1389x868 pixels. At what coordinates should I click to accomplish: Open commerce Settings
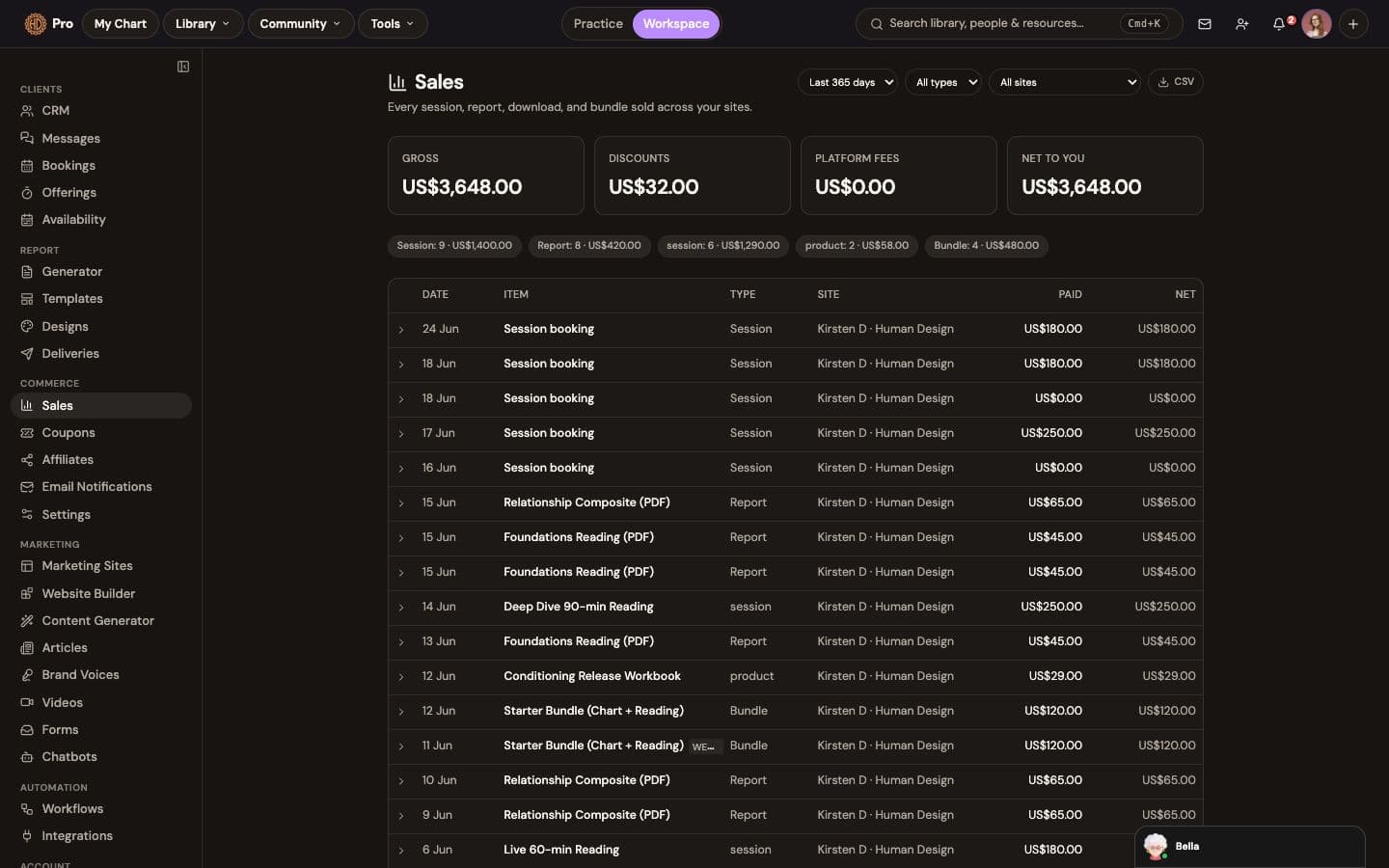pyautogui.click(x=100, y=514)
